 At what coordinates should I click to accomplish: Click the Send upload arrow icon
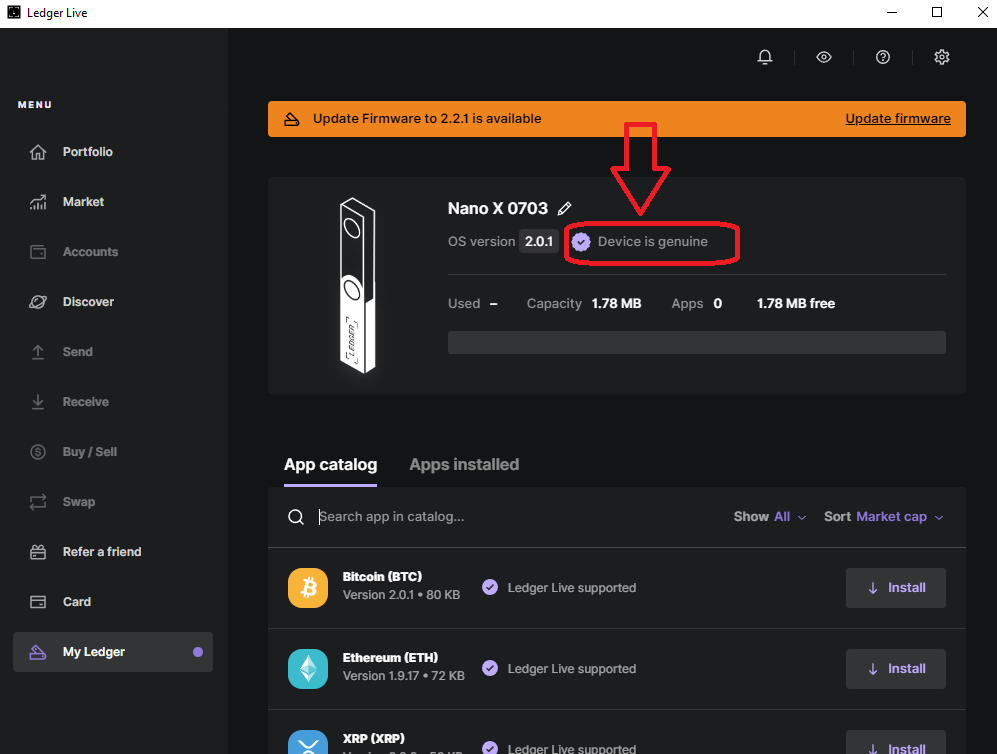coord(38,352)
